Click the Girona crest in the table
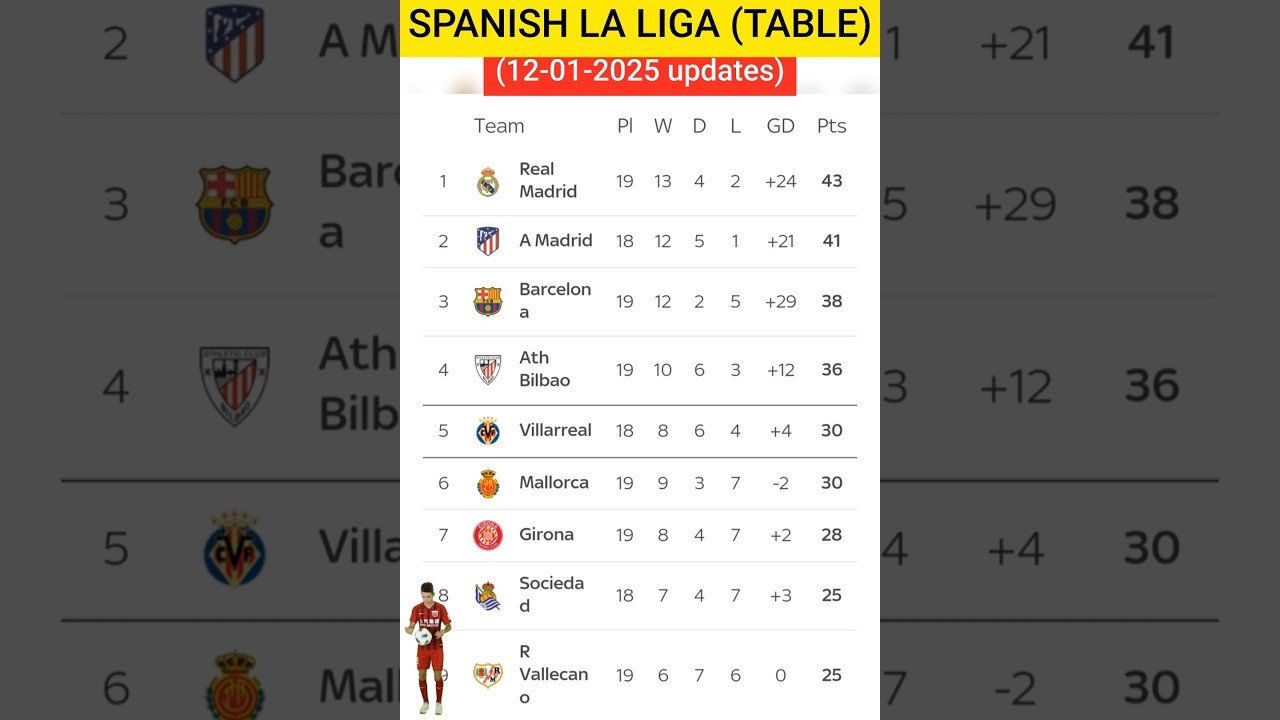 (488, 535)
